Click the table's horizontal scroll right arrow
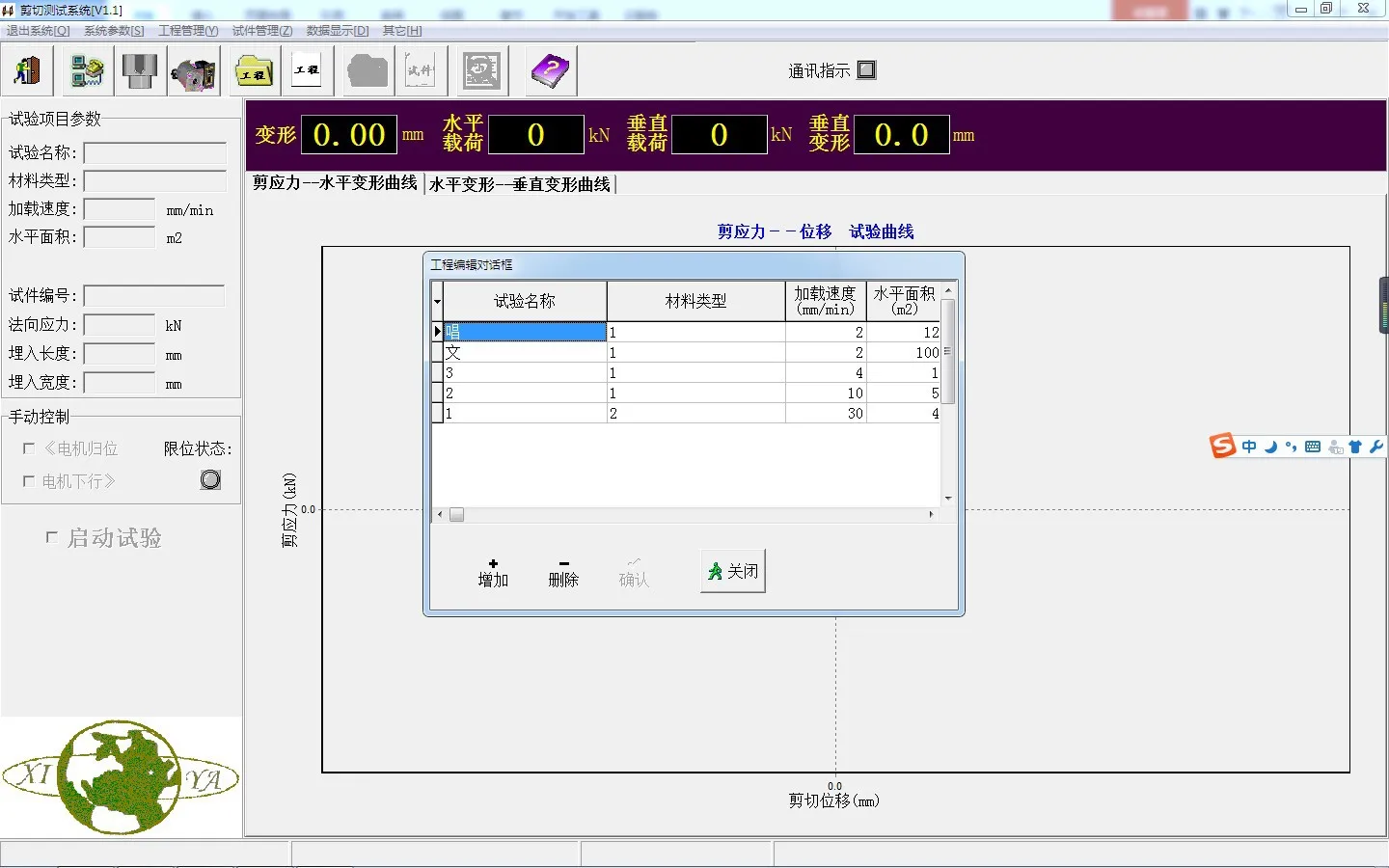Screen dimensions: 1389x868 [x=931, y=515]
